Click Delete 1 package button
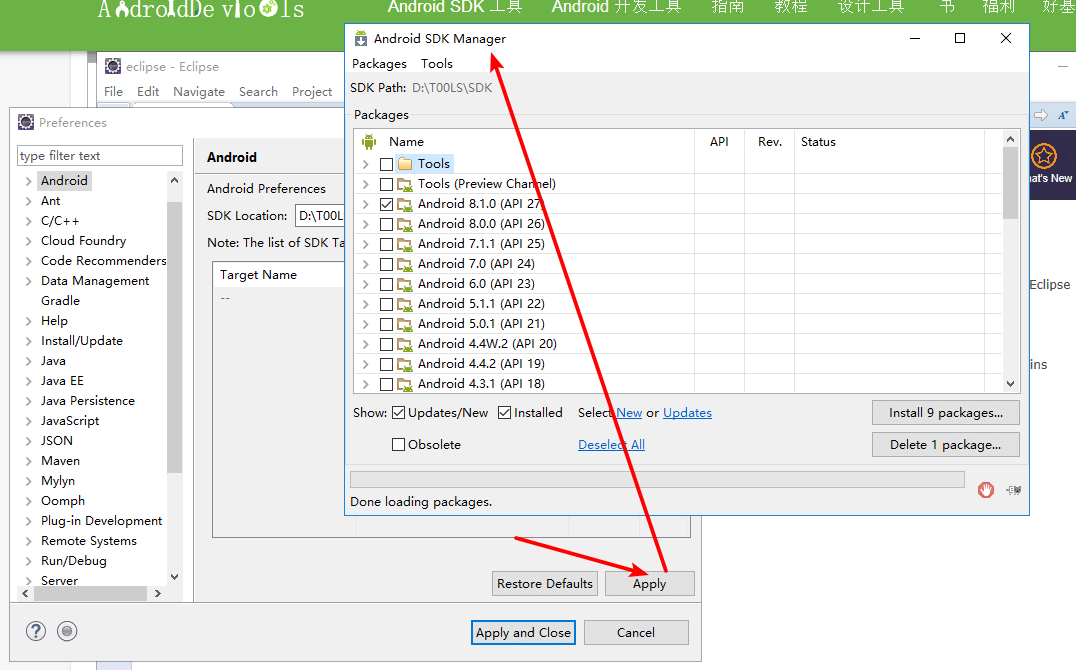 [x=946, y=445]
